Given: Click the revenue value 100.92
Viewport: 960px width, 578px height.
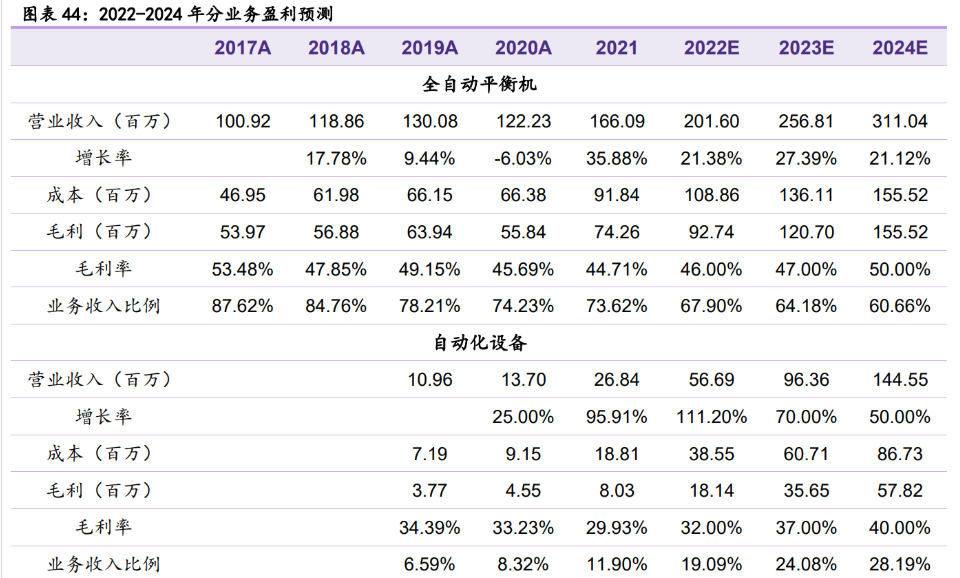Looking at the screenshot, I should 243,121.
